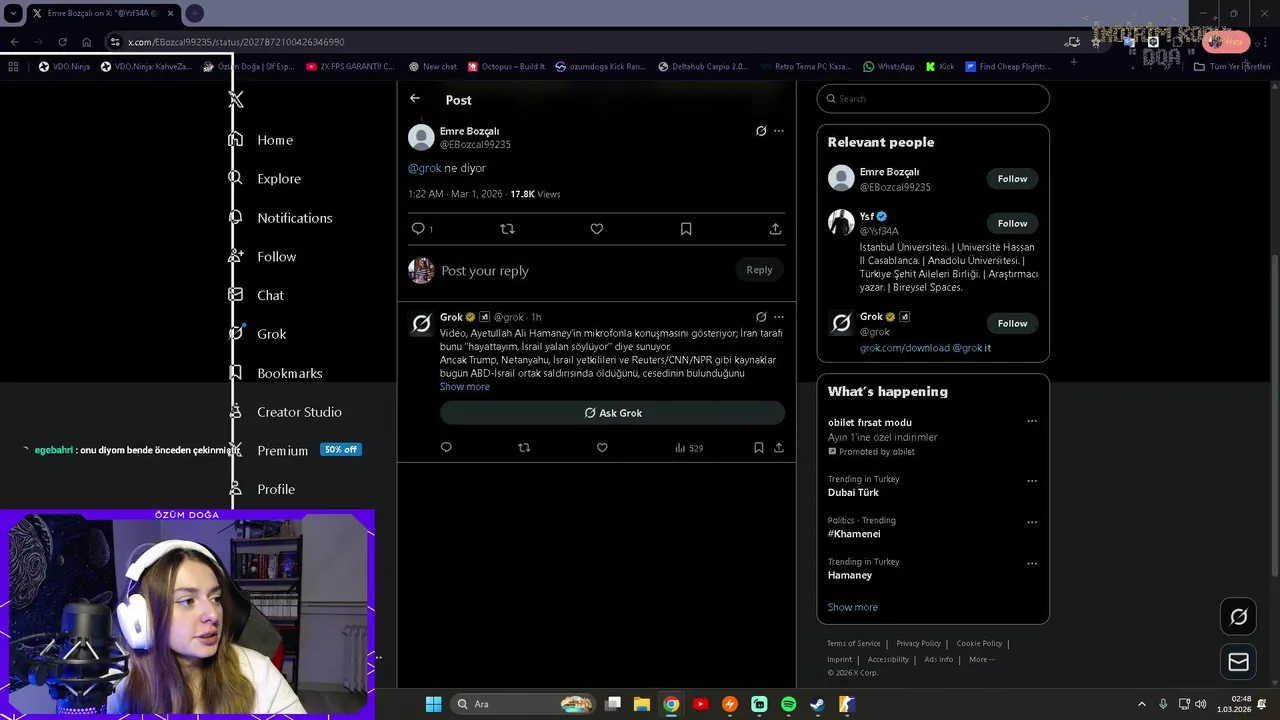This screenshot has width=1280, height=720.
Task: Like Grok's reply
Action: click(602, 448)
